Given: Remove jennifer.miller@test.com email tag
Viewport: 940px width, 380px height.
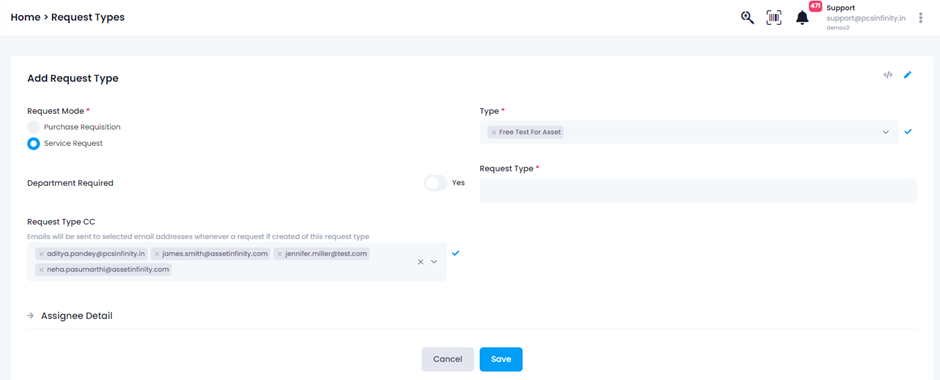Looking at the screenshot, I should [279, 254].
